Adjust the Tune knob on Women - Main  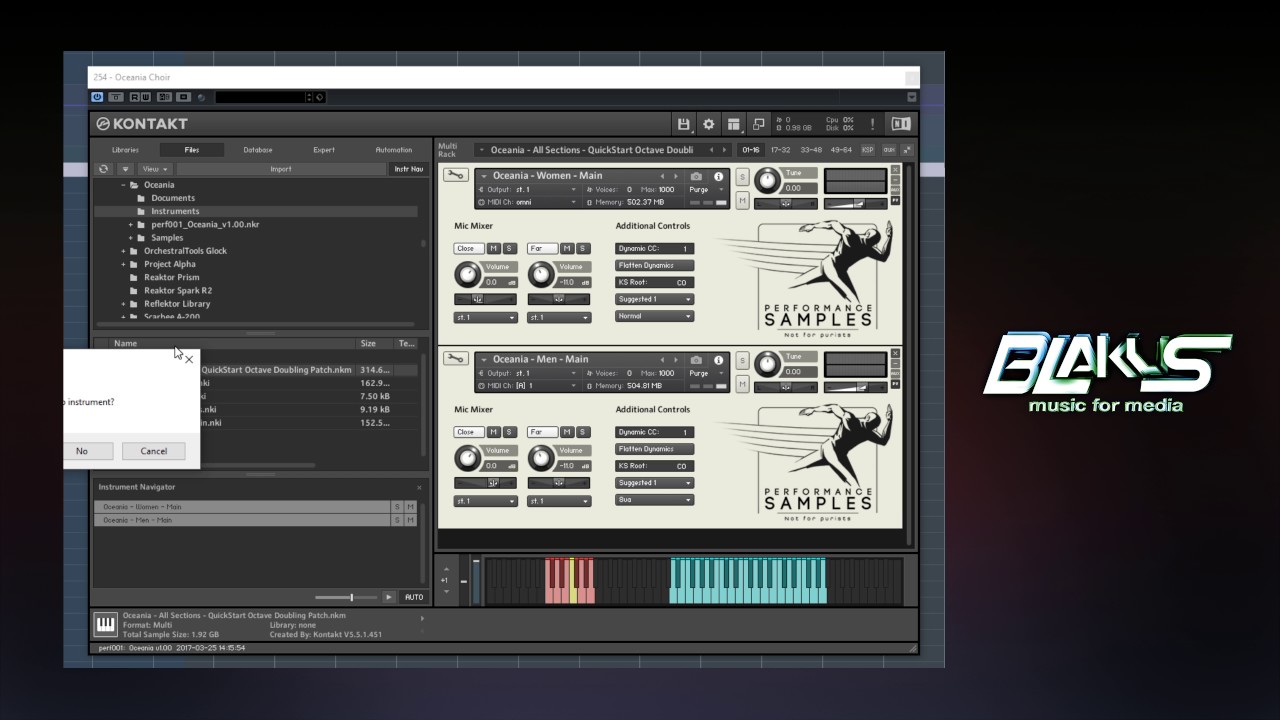[767, 180]
